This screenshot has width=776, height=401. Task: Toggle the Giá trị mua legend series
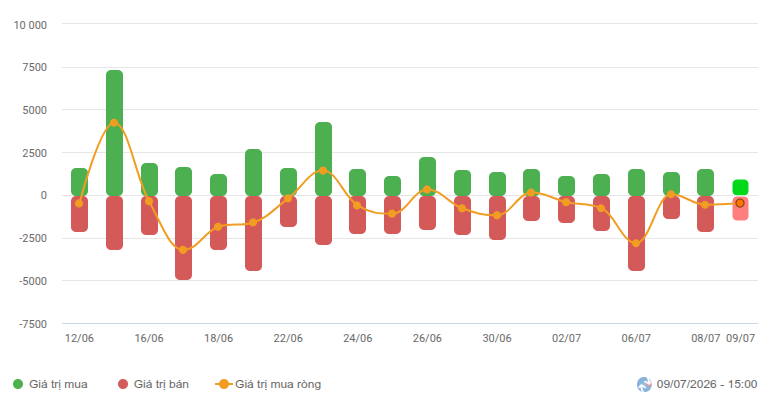click(50, 384)
